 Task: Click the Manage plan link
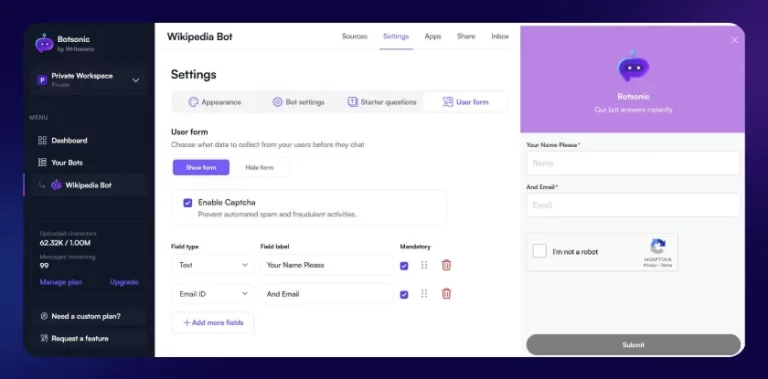(x=61, y=282)
